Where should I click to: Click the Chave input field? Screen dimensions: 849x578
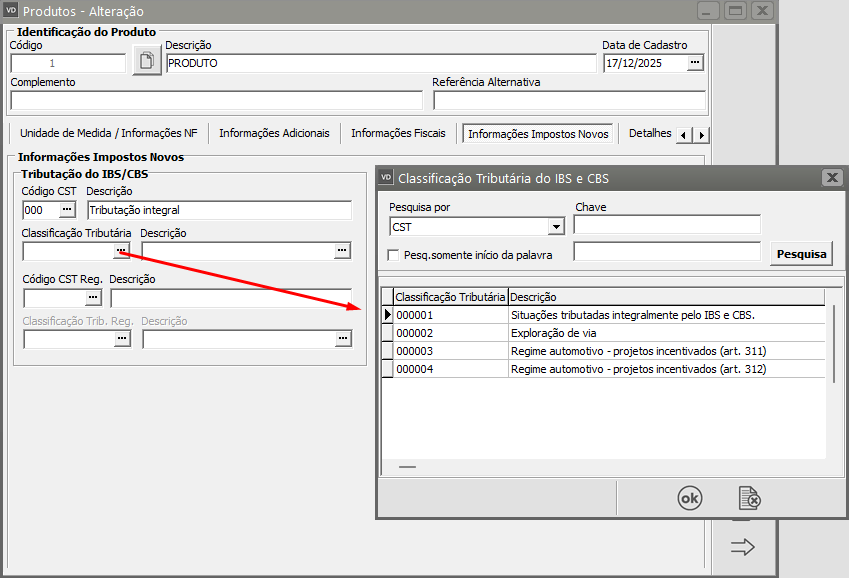(667, 225)
